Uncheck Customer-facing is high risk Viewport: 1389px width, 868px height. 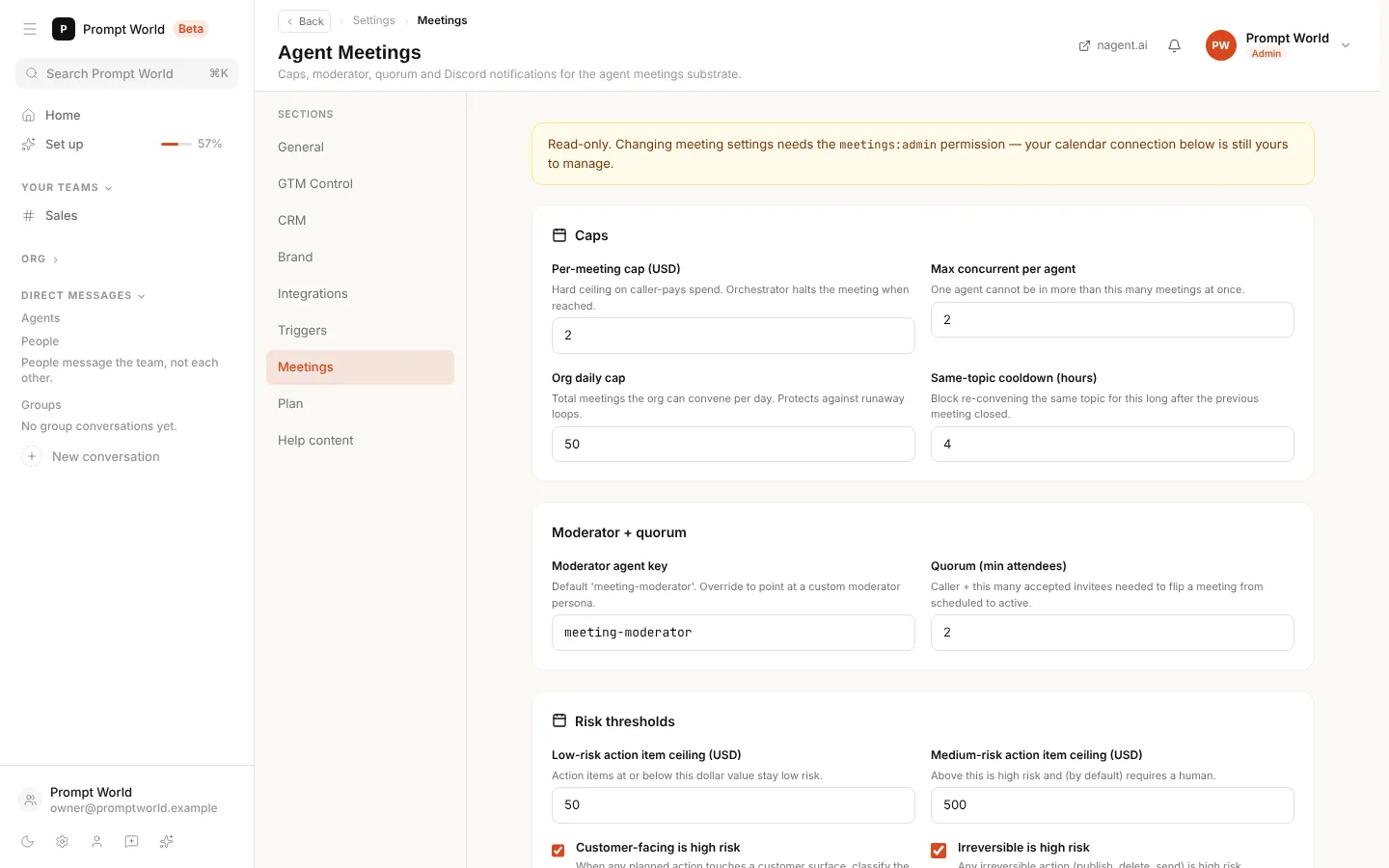[558, 850]
